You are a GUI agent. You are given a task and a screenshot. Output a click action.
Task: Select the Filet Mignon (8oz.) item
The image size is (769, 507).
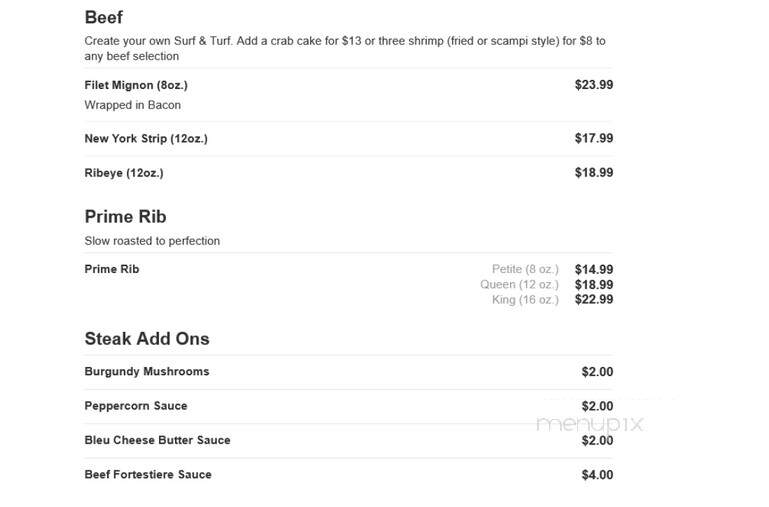(136, 85)
